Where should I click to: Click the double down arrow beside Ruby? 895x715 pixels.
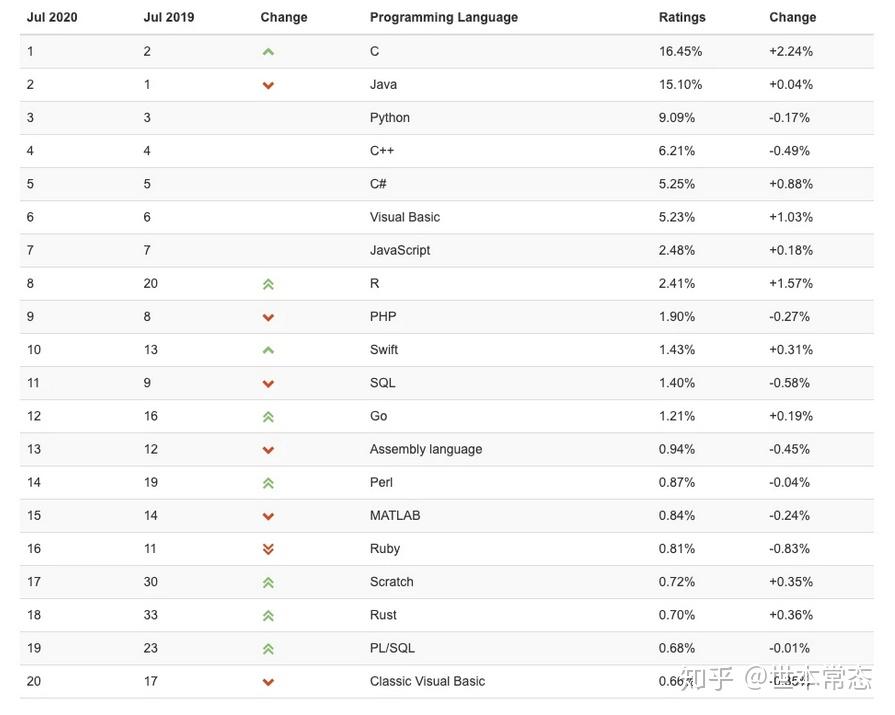pos(268,549)
